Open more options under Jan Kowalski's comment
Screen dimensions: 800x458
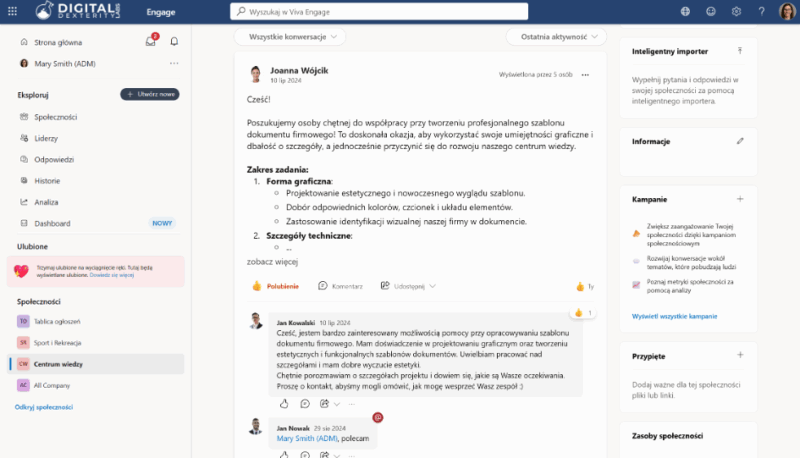click(x=352, y=404)
